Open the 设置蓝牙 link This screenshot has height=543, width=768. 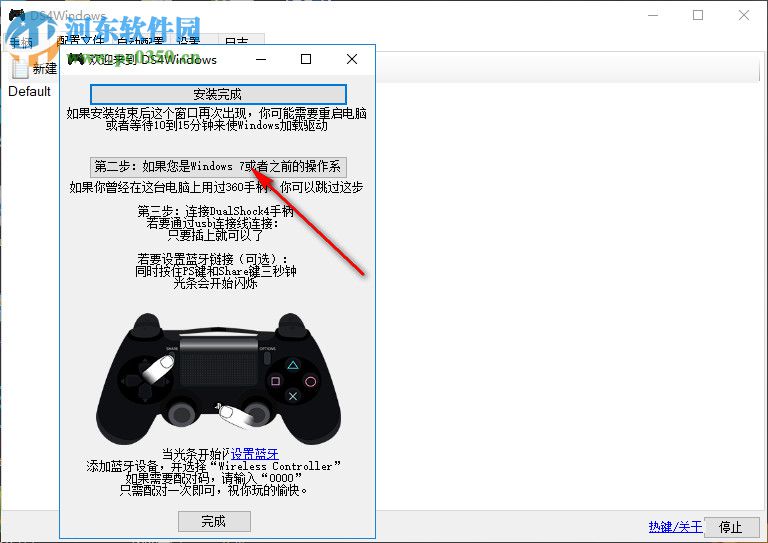[255, 454]
